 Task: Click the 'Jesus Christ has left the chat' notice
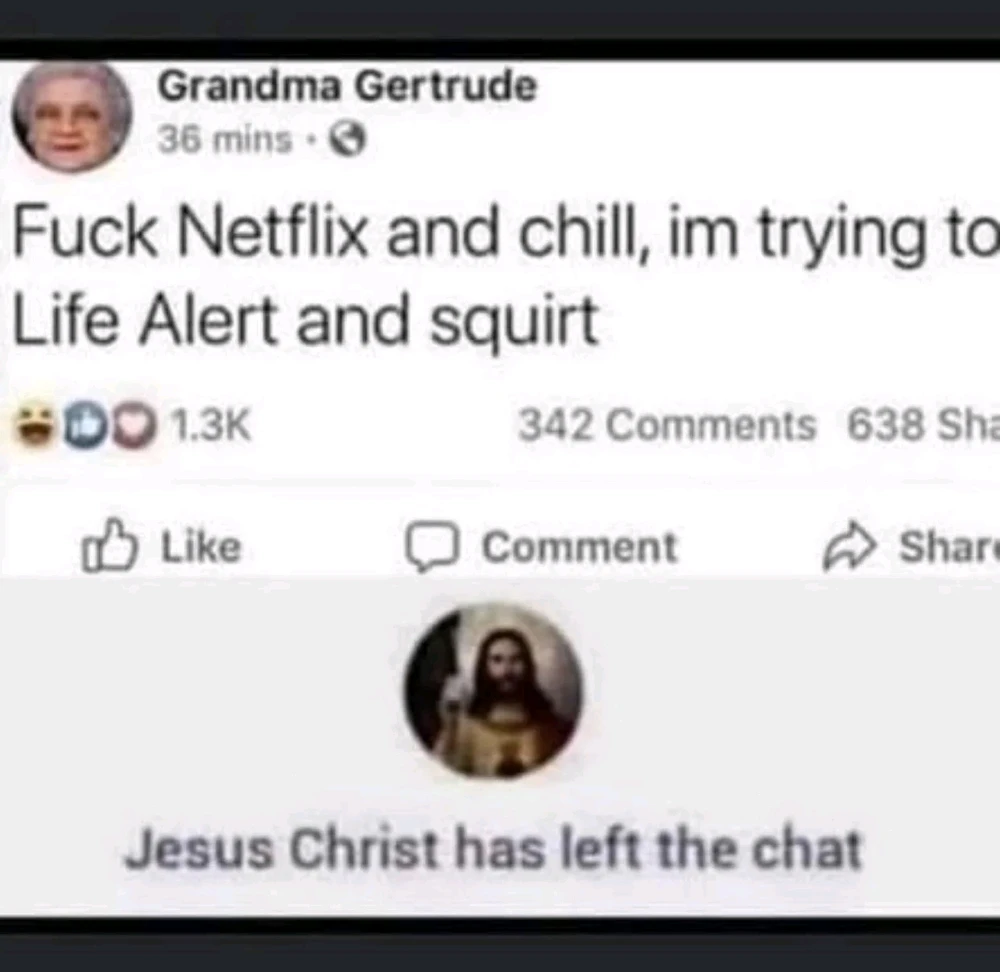(x=493, y=849)
